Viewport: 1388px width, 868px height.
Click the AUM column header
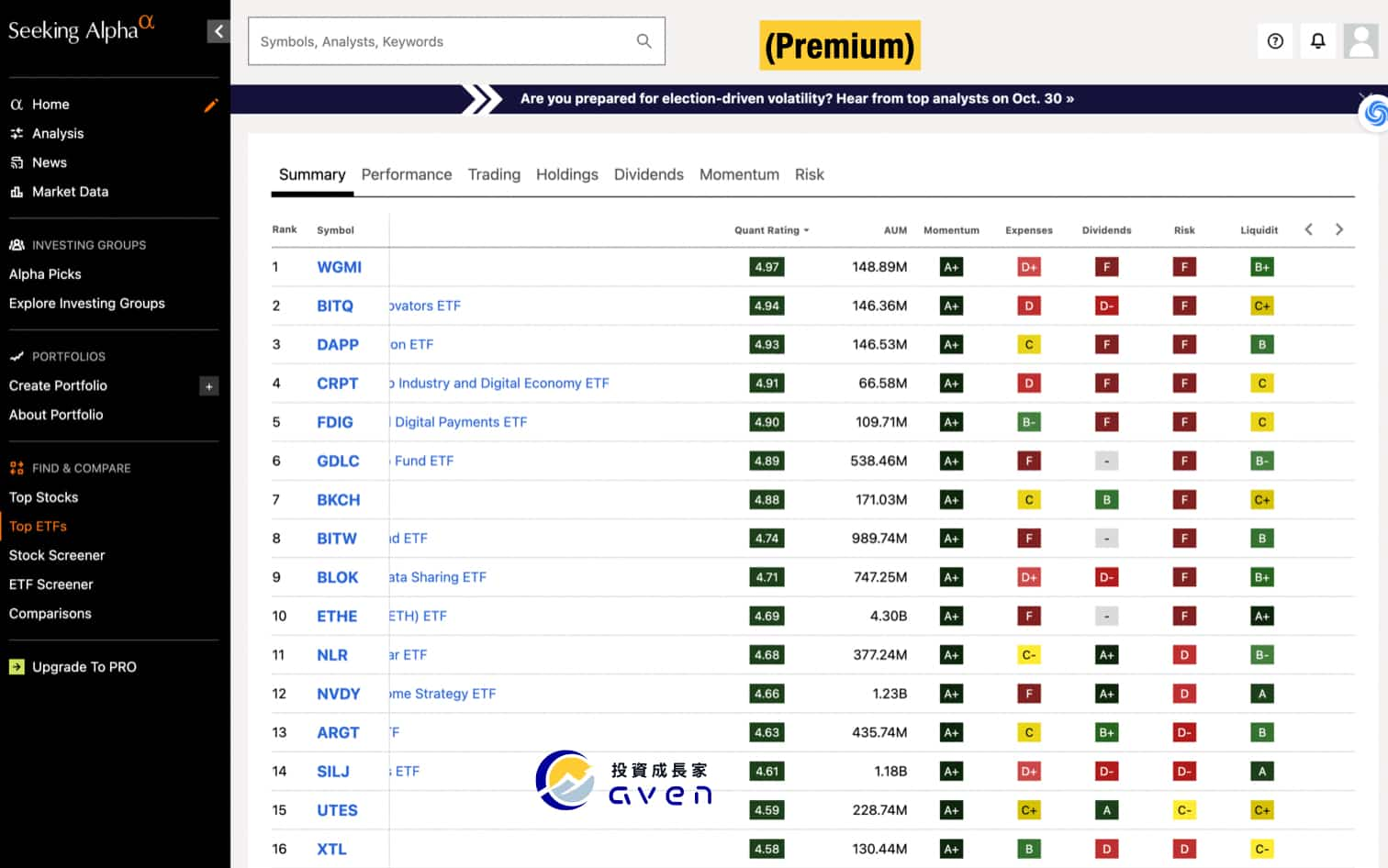pos(895,230)
